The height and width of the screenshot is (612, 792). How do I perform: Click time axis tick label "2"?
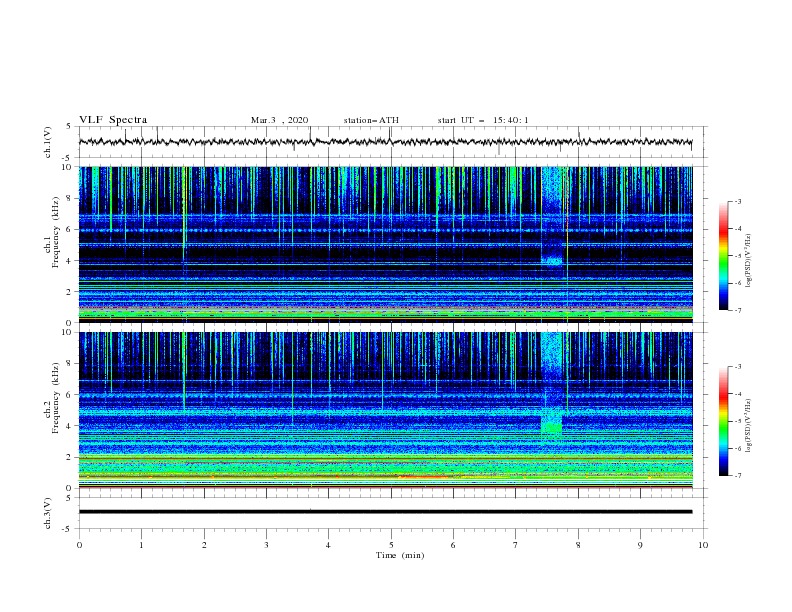pyautogui.click(x=204, y=545)
